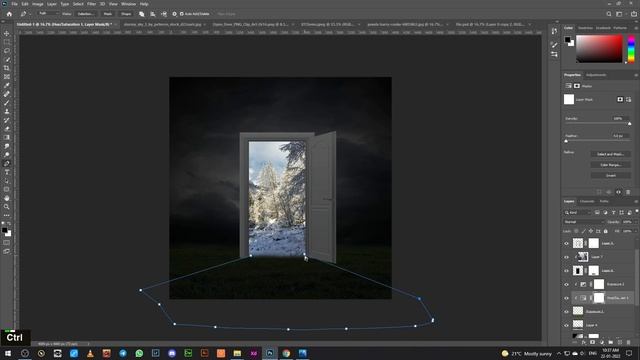The image size is (640, 360).
Task: Click delete layer trash icon in Layers panel
Action: [x=629, y=342]
